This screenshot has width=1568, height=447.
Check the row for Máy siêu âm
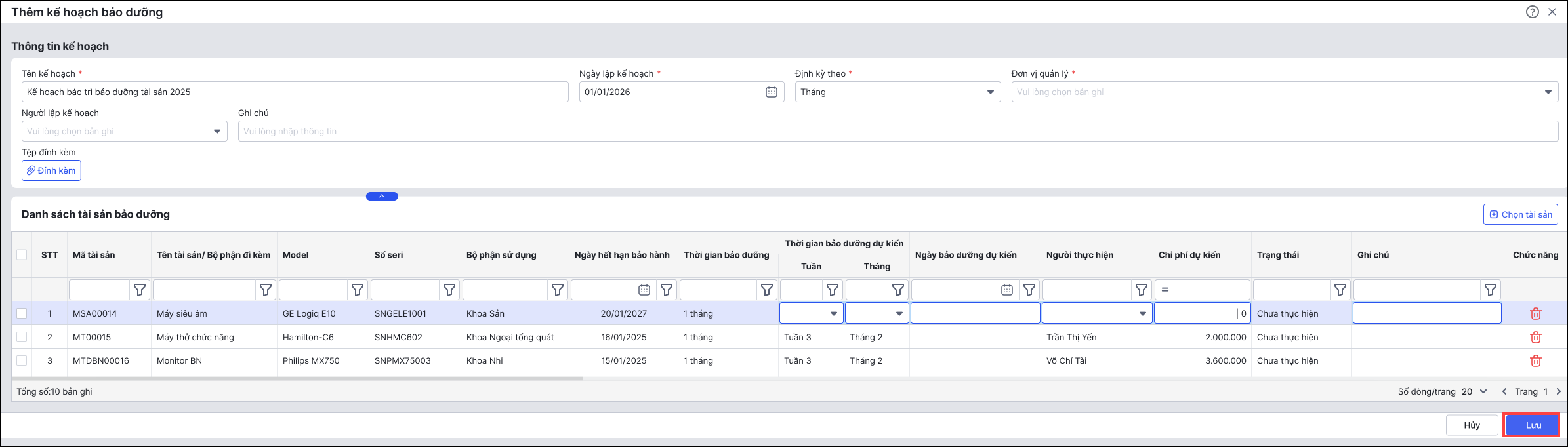(22, 314)
